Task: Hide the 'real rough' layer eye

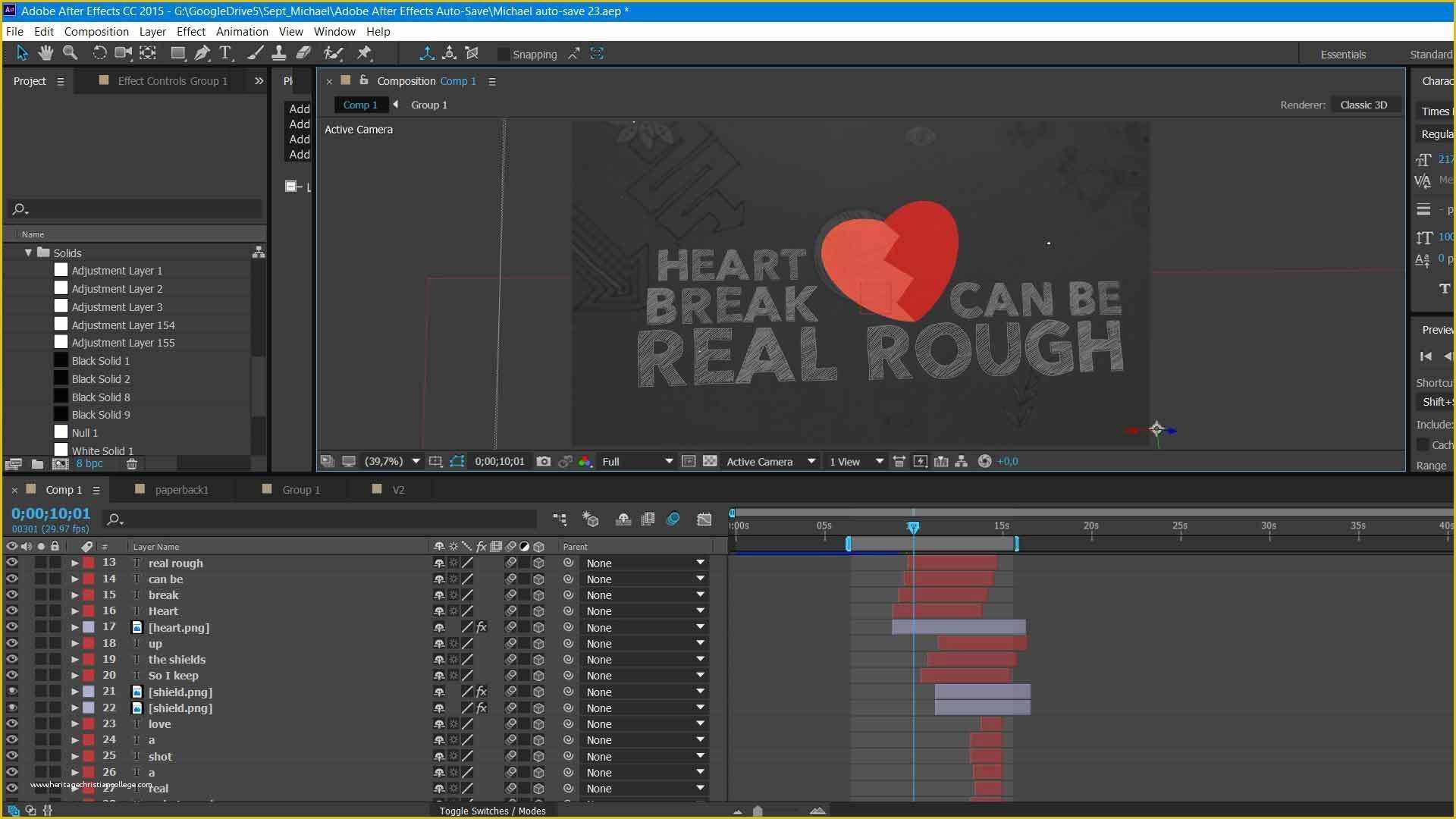Action: pyautogui.click(x=12, y=563)
